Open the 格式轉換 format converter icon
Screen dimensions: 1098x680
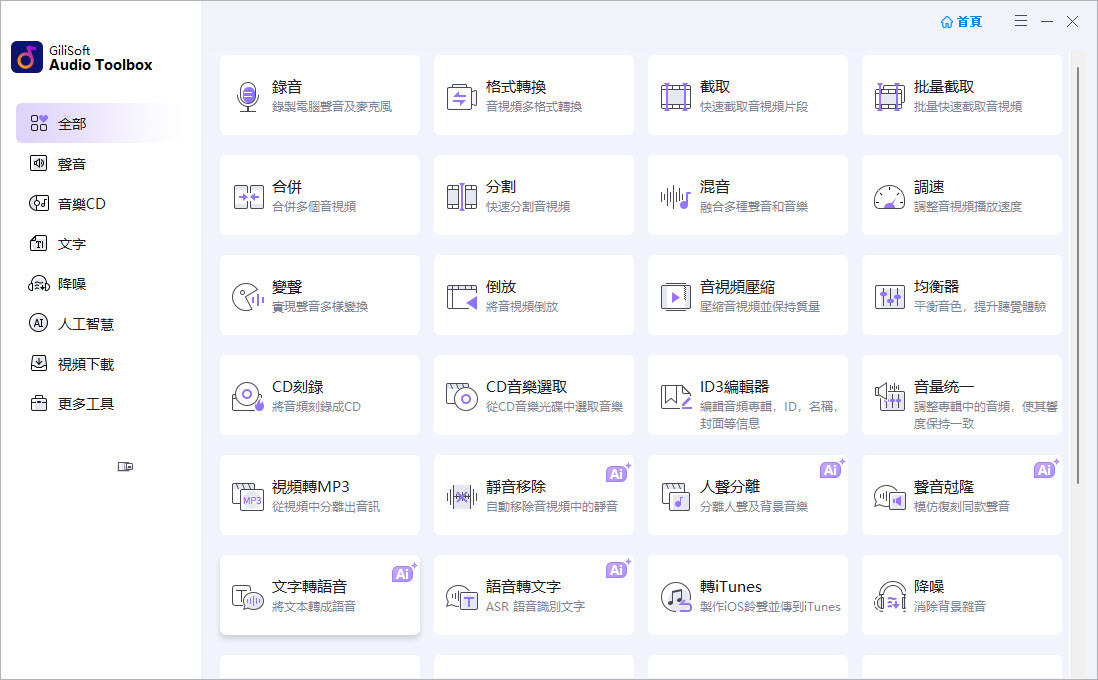[461, 96]
